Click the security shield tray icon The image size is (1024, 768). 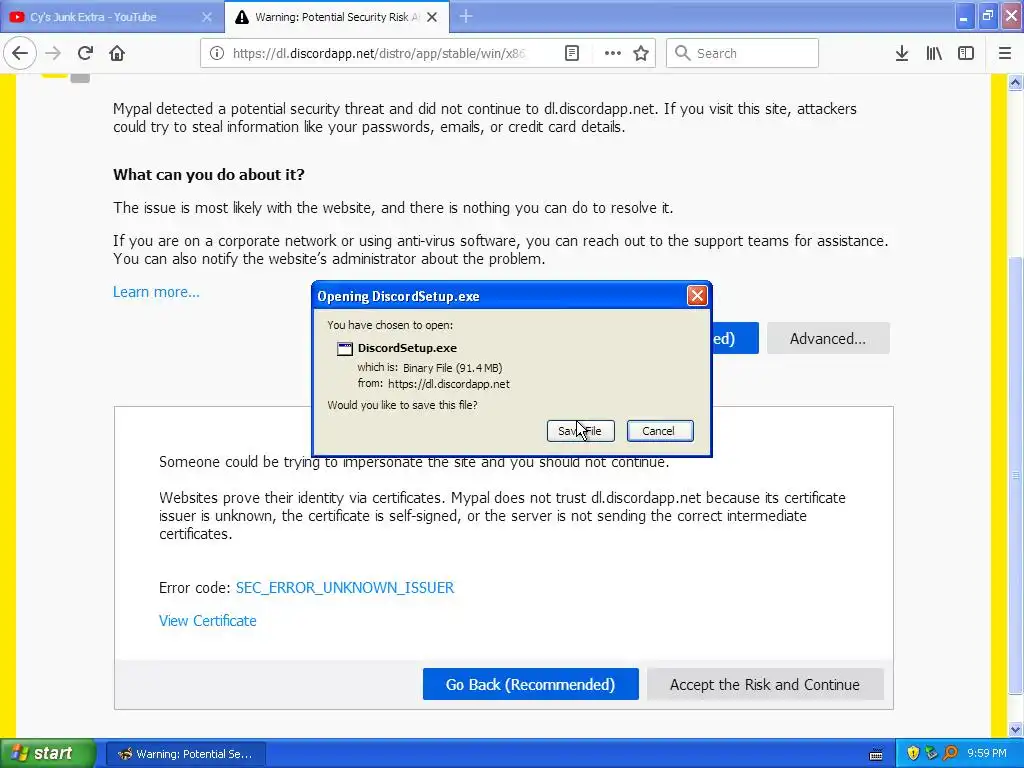point(913,754)
